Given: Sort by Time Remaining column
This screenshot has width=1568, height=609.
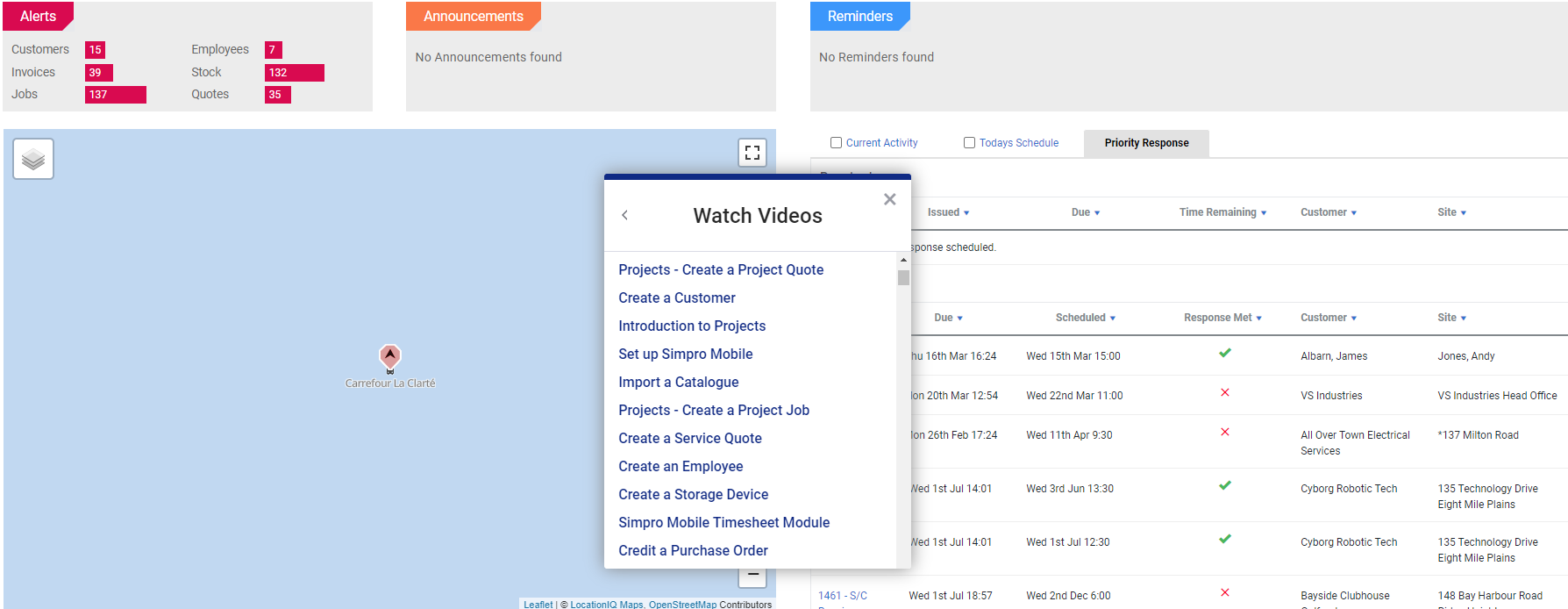Looking at the screenshot, I should pos(1222,212).
